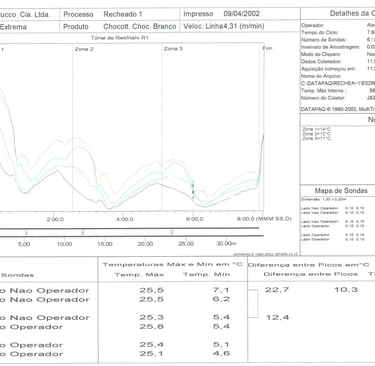Click minimum temperature value '4,6'
The width and height of the screenshot is (375, 366).
click(x=221, y=353)
